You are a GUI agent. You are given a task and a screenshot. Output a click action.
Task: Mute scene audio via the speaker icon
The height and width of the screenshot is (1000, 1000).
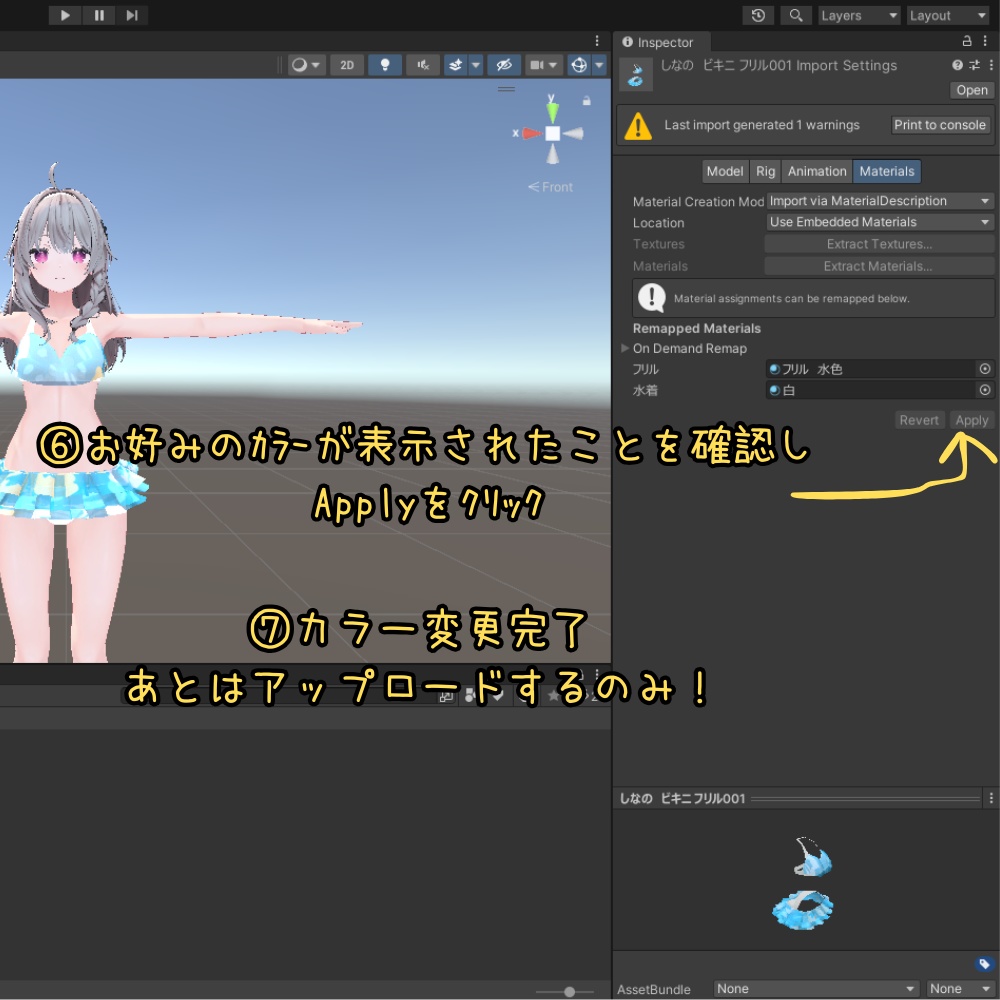(x=422, y=65)
